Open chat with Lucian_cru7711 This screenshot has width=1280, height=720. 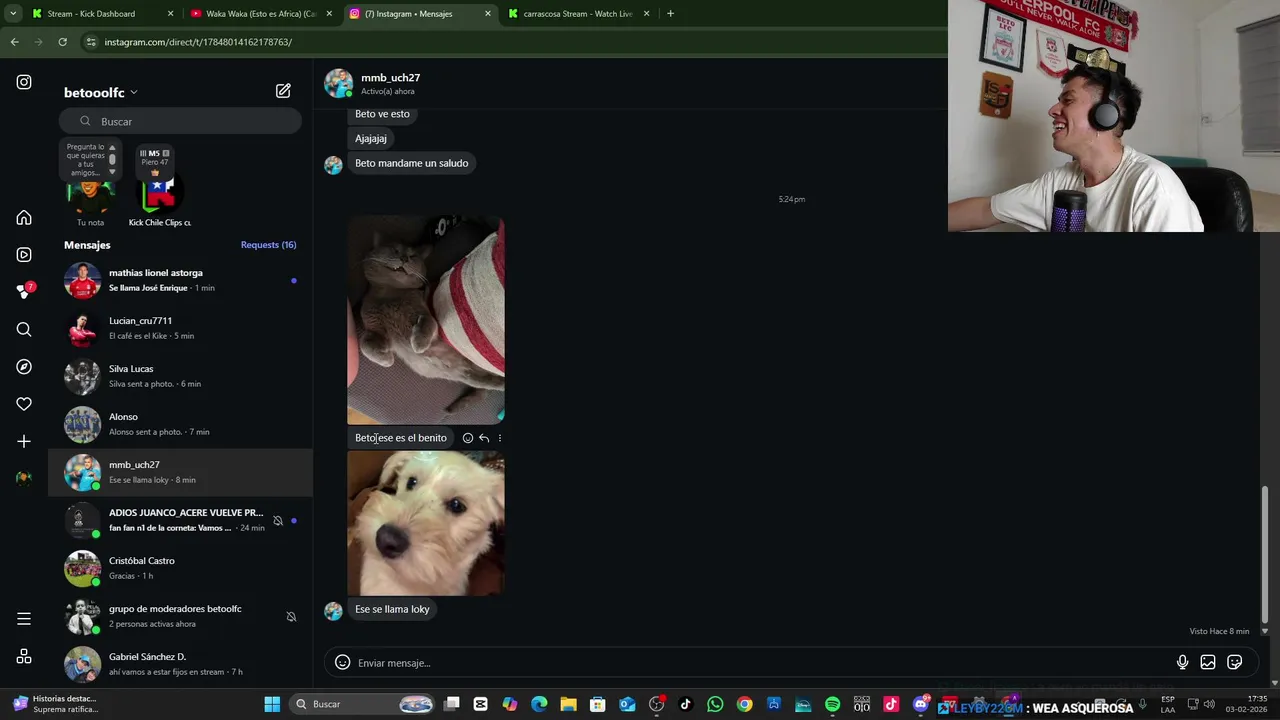point(180,328)
